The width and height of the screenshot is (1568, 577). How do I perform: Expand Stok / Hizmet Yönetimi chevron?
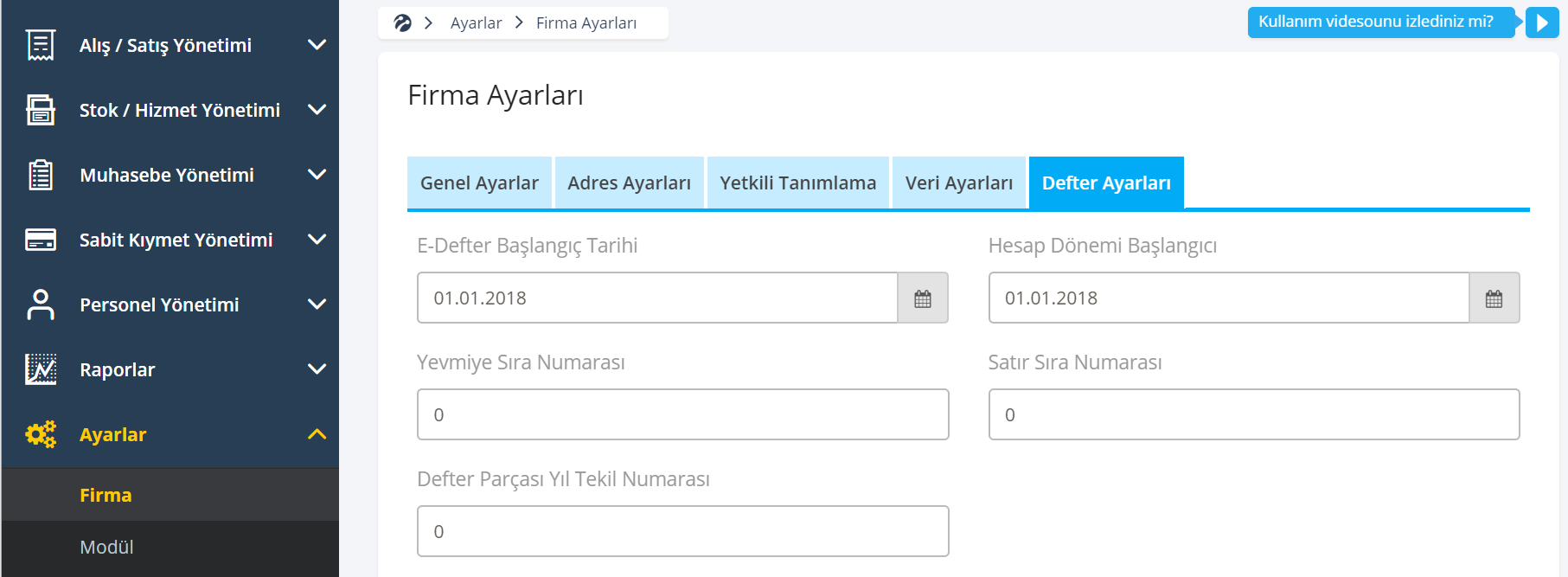pos(317,110)
